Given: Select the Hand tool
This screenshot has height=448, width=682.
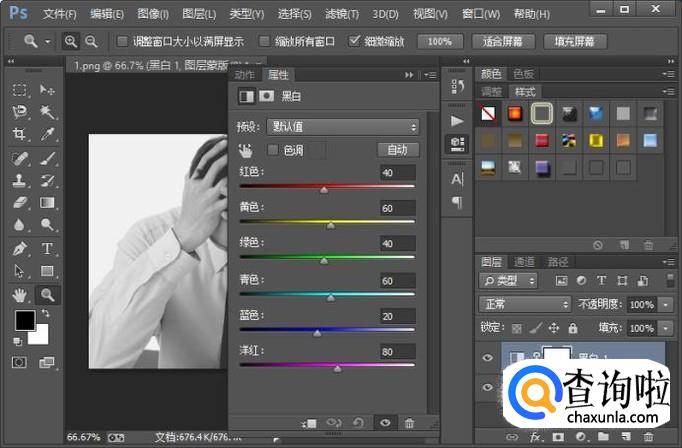Looking at the screenshot, I should tap(19, 294).
